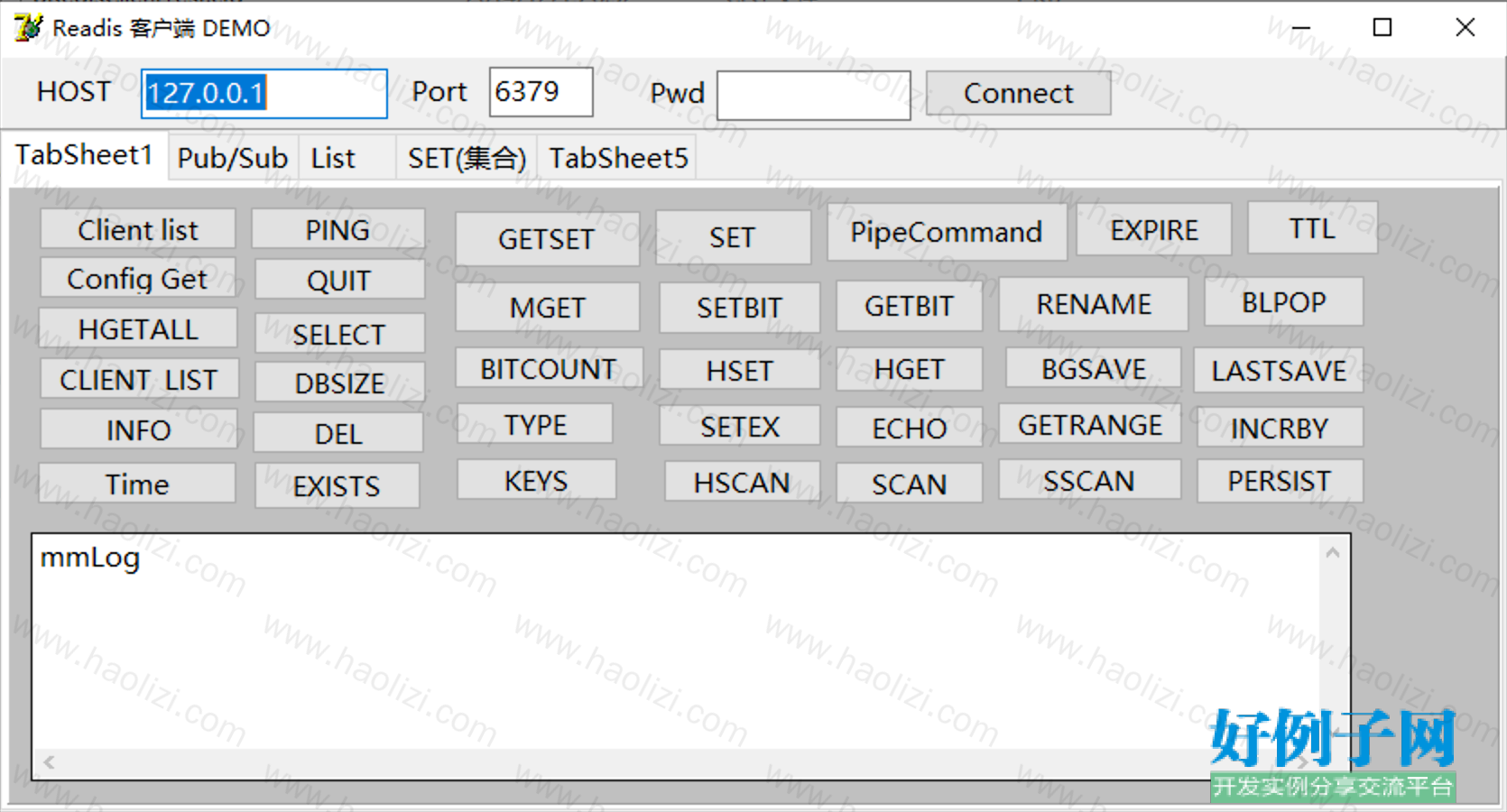
Task: Switch to the SET(集合) tab
Action: click(467, 158)
